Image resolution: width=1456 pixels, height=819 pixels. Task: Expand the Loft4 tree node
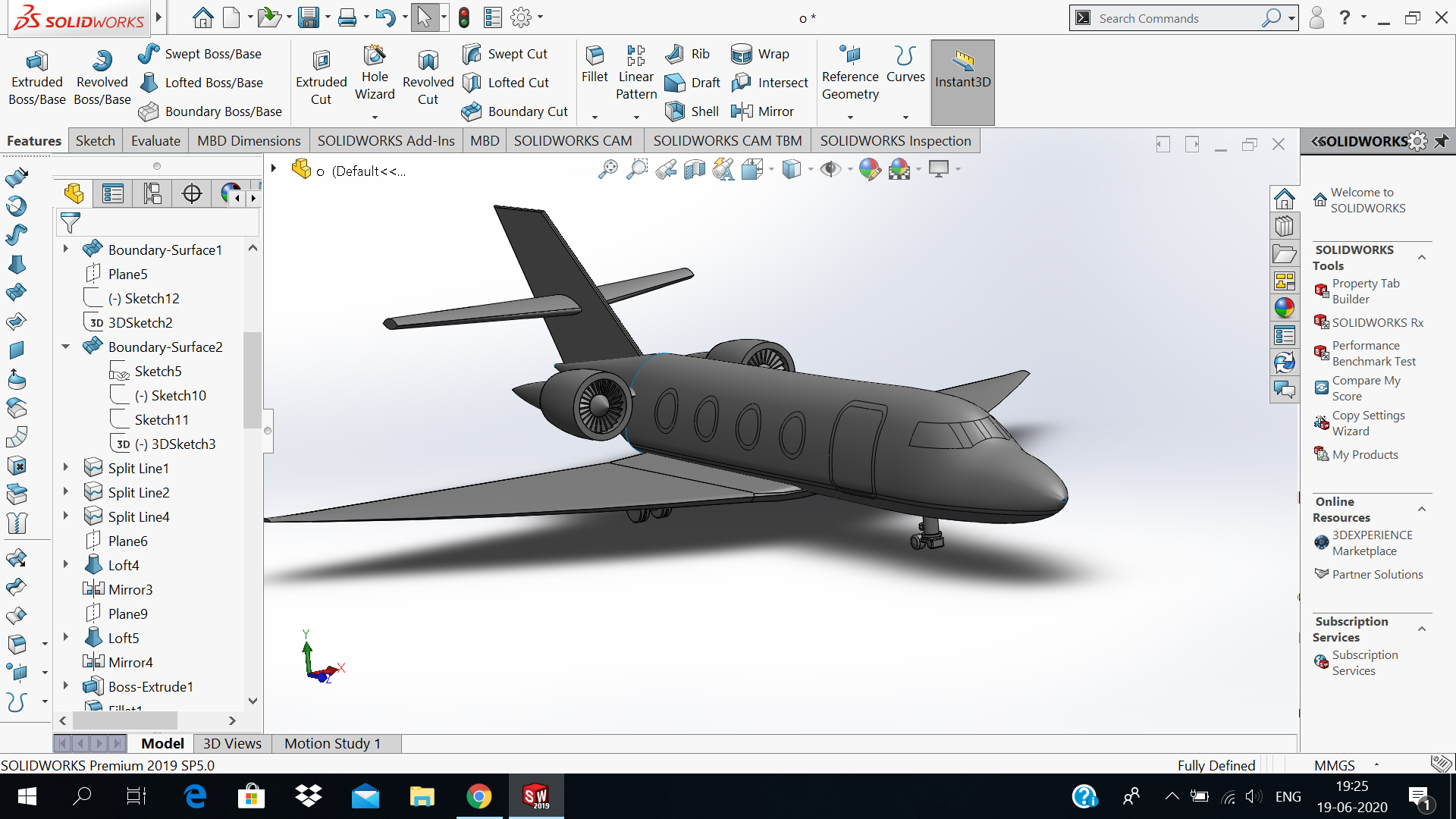(66, 564)
